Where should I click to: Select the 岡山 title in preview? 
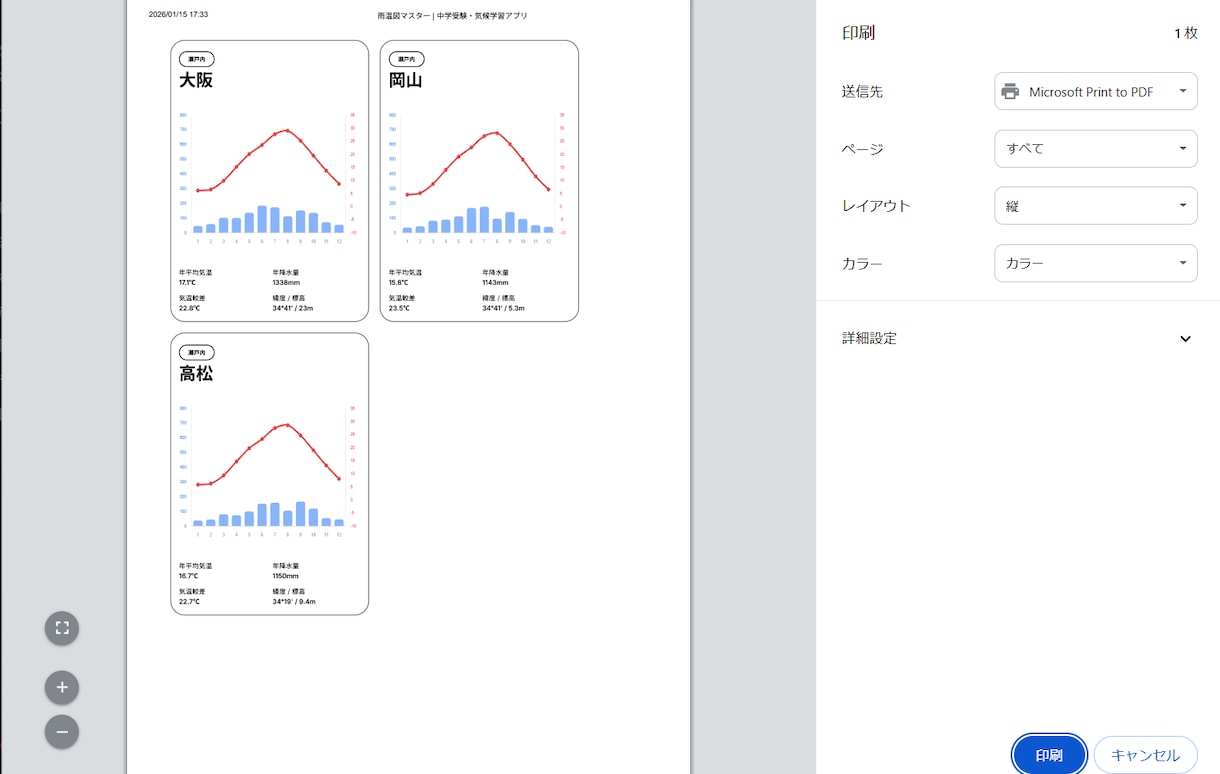click(x=406, y=81)
